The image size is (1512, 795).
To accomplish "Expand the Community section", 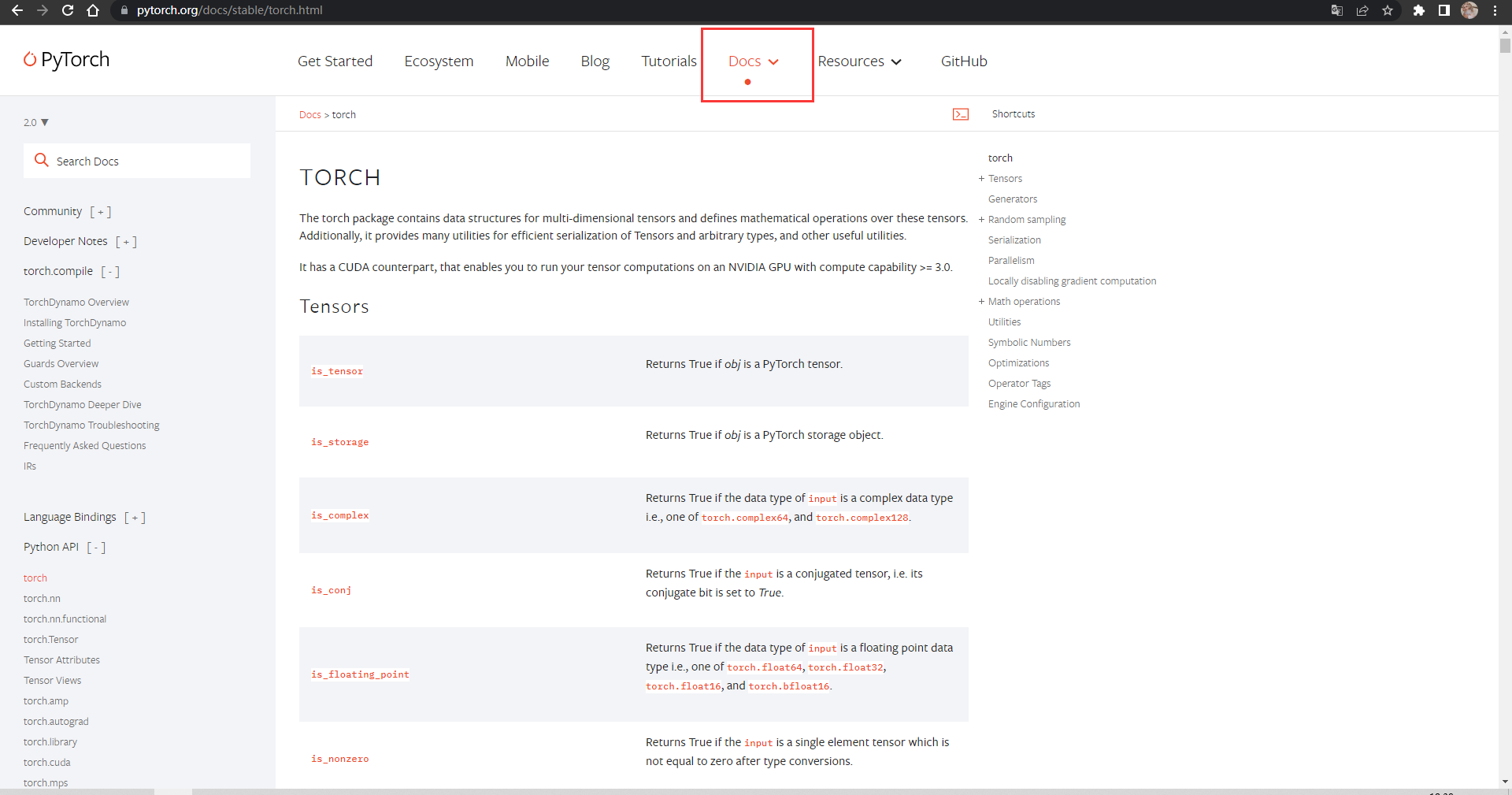I will click(101, 212).
